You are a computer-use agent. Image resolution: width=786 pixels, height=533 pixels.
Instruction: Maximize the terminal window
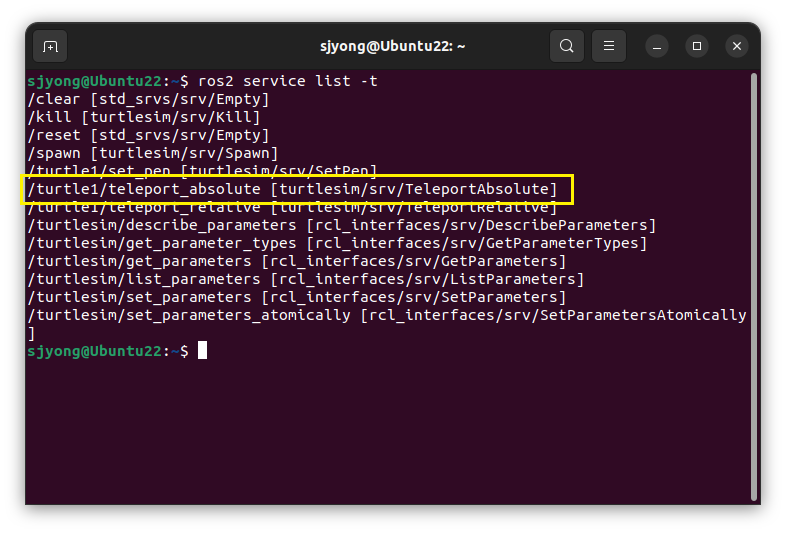[x=697, y=47]
